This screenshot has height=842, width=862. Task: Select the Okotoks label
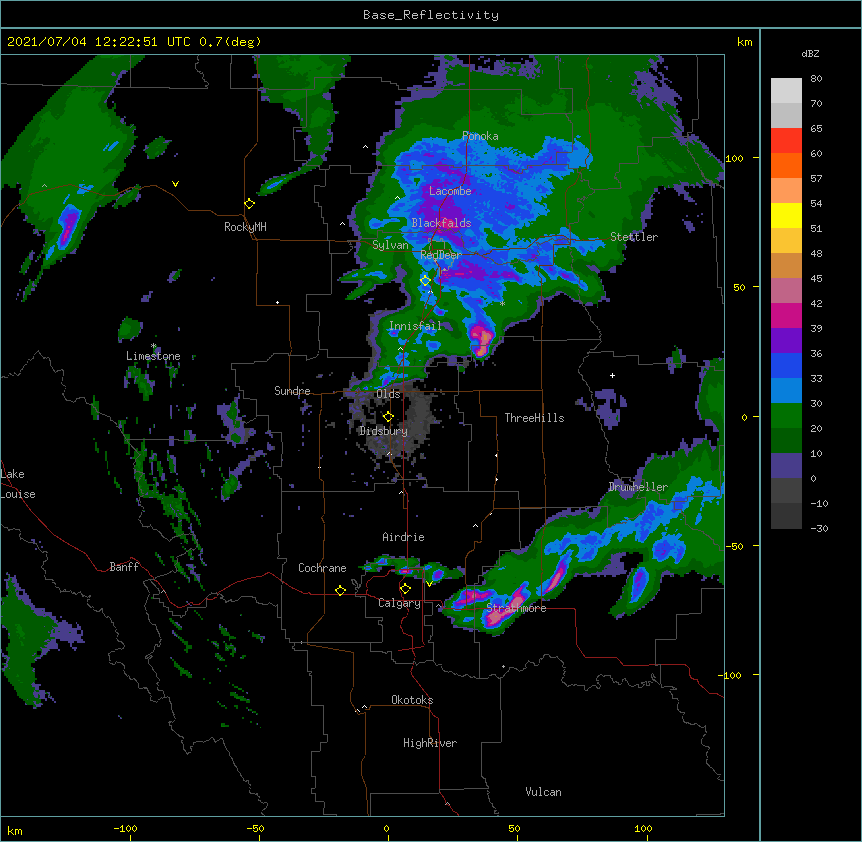pyautogui.click(x=412, y=700)
